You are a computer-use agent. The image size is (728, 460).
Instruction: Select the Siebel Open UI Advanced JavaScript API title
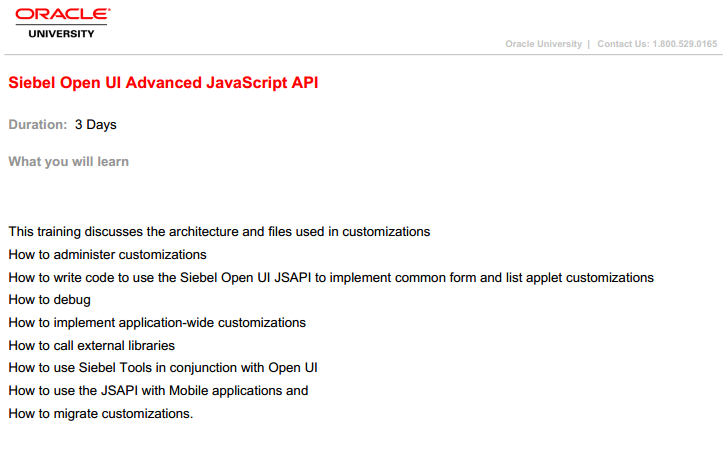tap(163, 83)
